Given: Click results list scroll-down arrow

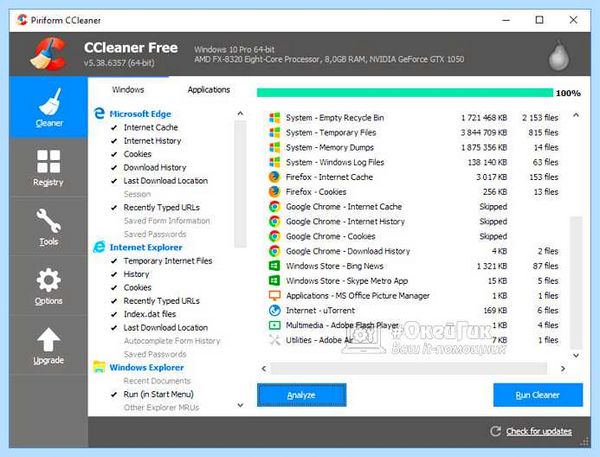Looking at the screenshot, I should (x=576, y=356).
